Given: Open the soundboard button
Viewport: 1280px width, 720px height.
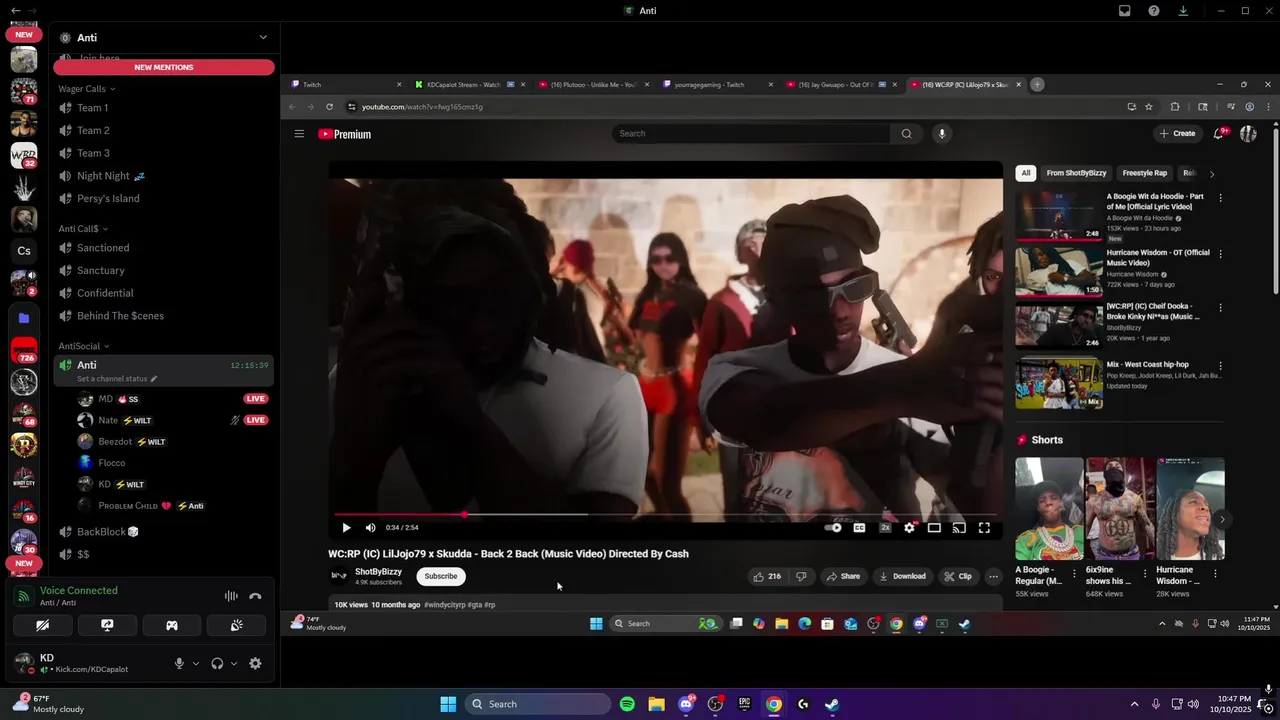Looking at the screenshot, I should pos(236,625).
